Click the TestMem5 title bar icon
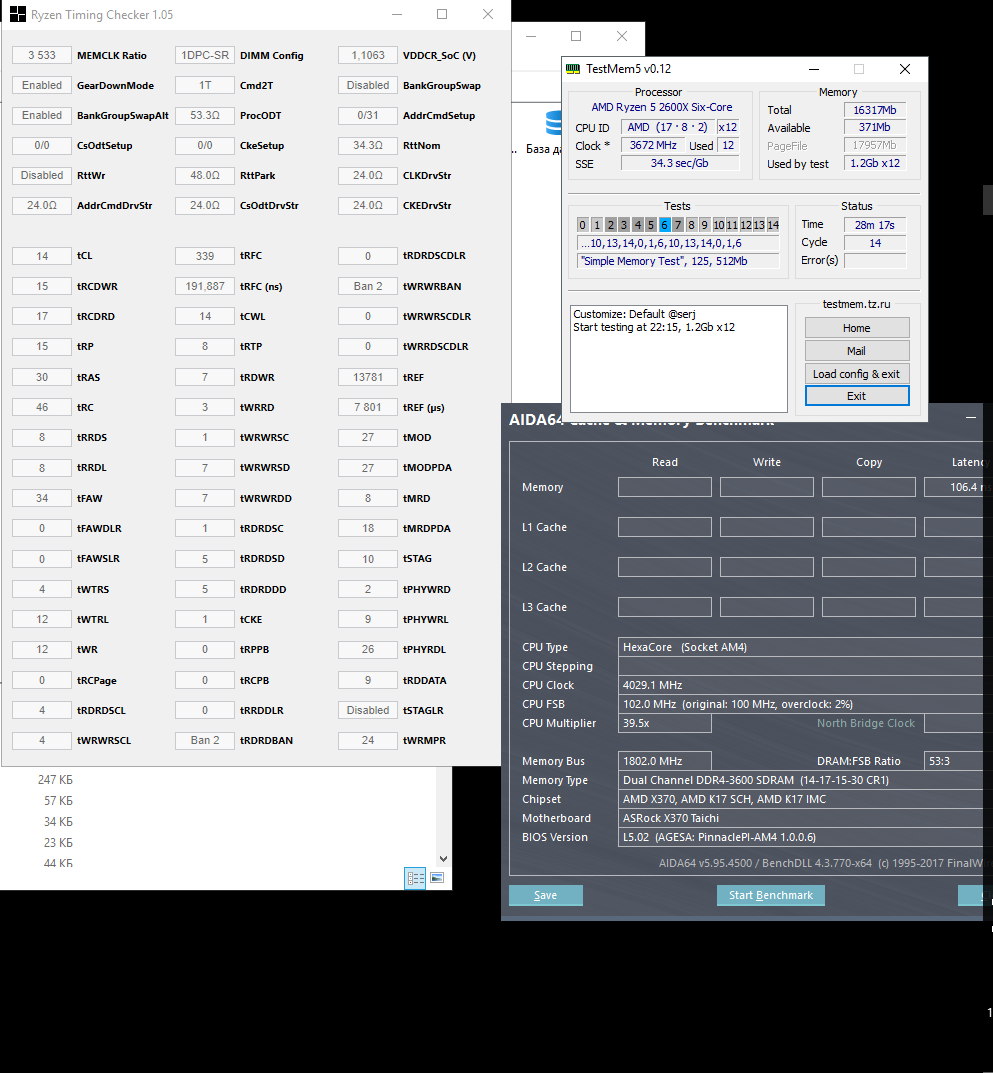Screen dimensions: 993x1073 coord(573,69)
